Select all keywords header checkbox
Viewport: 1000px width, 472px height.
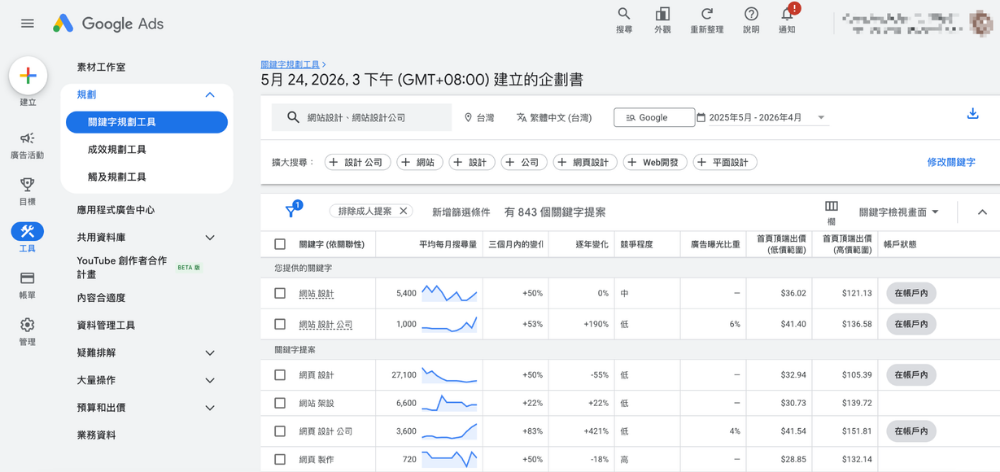[280, 244]
